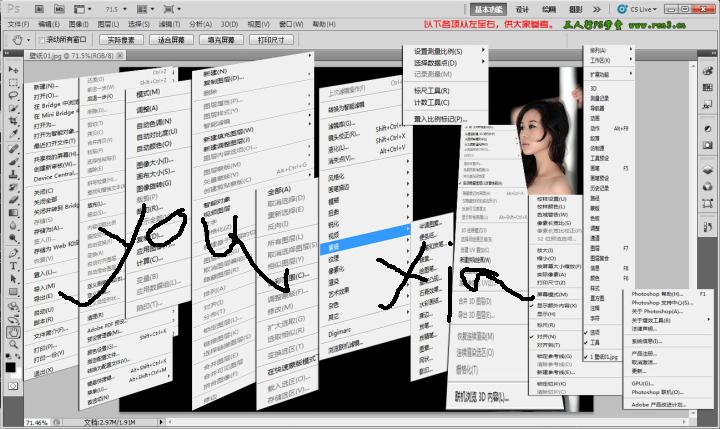The image size is (720, 429).
Task: Show more workspaces with >> chevron
Action: pos(596,9)
